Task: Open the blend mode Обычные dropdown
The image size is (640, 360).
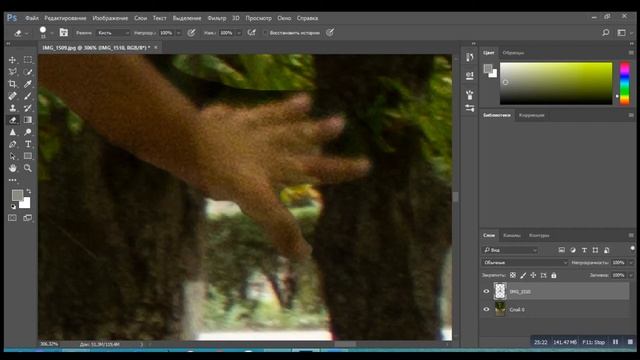Action: 525,263
